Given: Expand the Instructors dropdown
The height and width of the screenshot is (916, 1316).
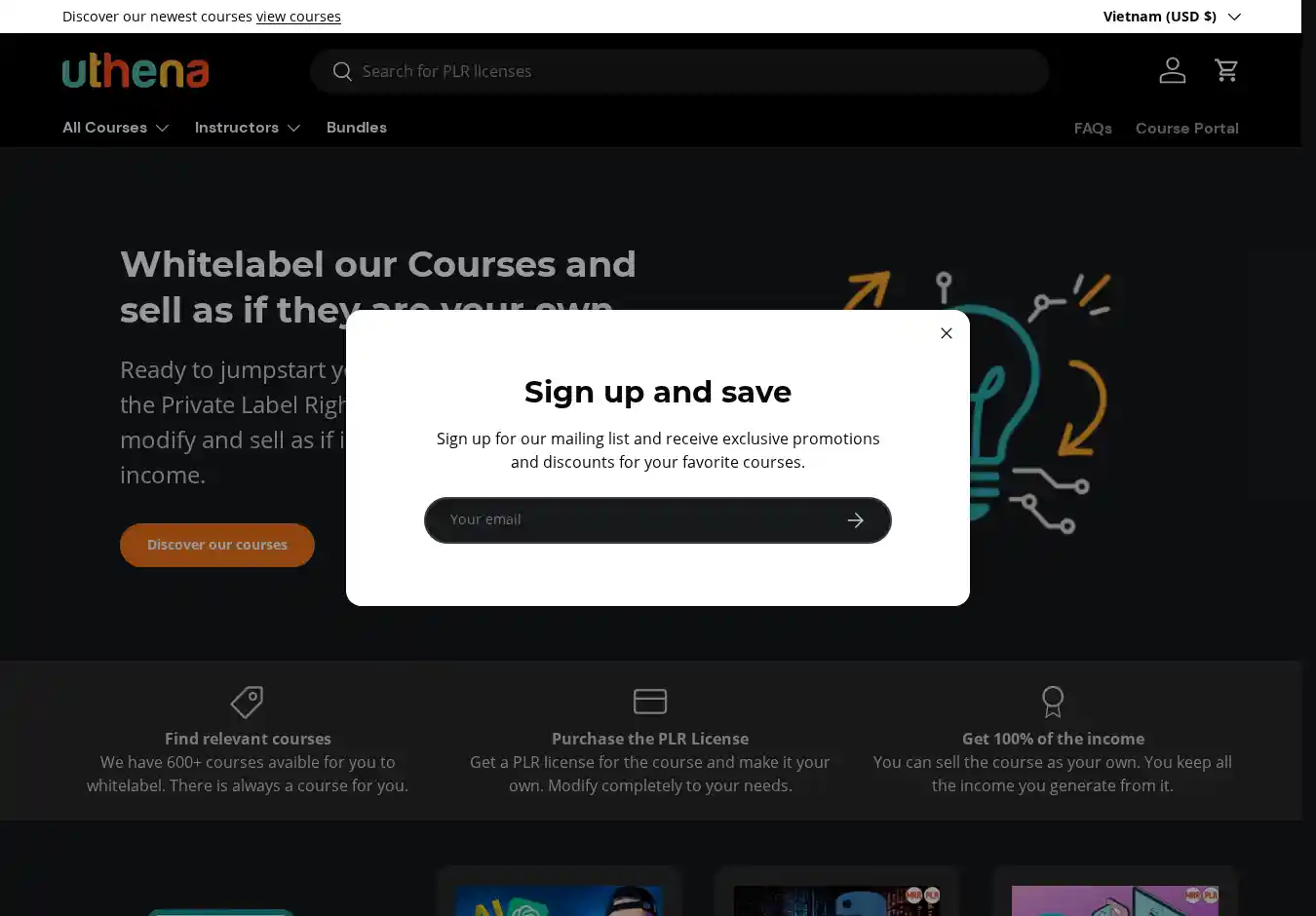Looking at the screenshot, I should point(248,128).
